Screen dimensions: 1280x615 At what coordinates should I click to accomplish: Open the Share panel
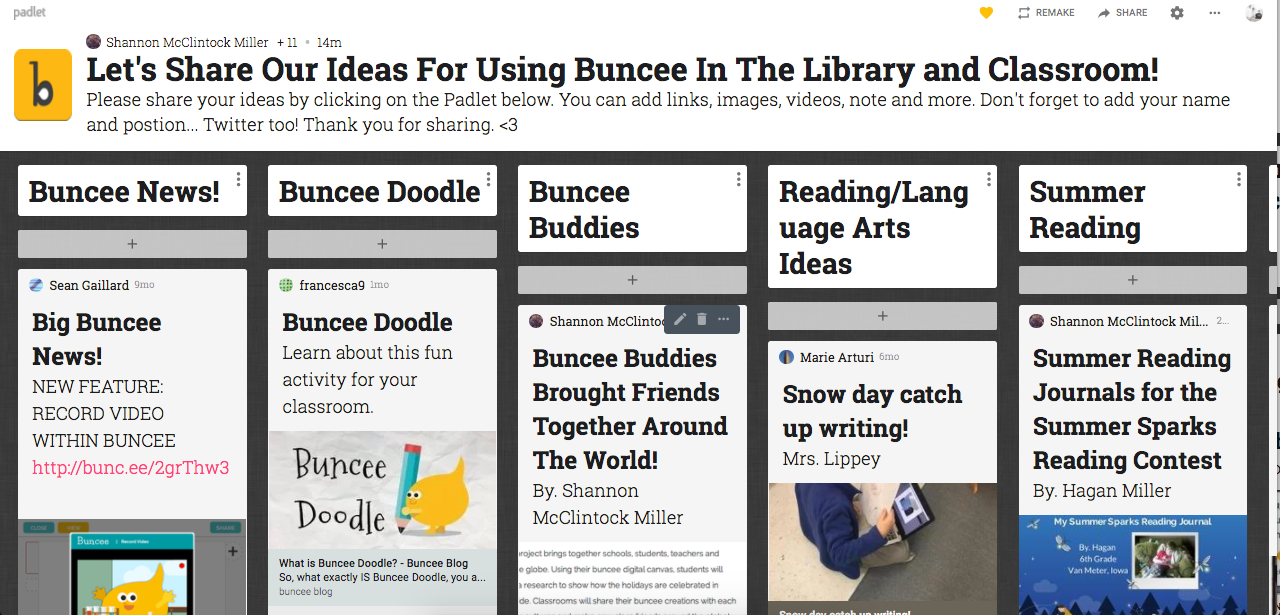[x=1122, y=13]
